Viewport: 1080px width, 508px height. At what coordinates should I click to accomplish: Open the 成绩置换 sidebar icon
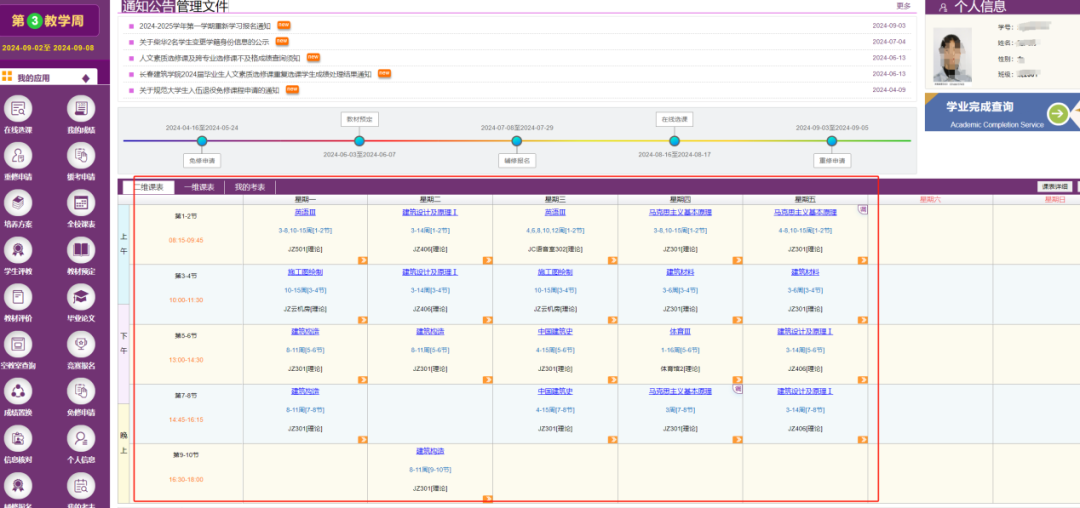[18, 391]
